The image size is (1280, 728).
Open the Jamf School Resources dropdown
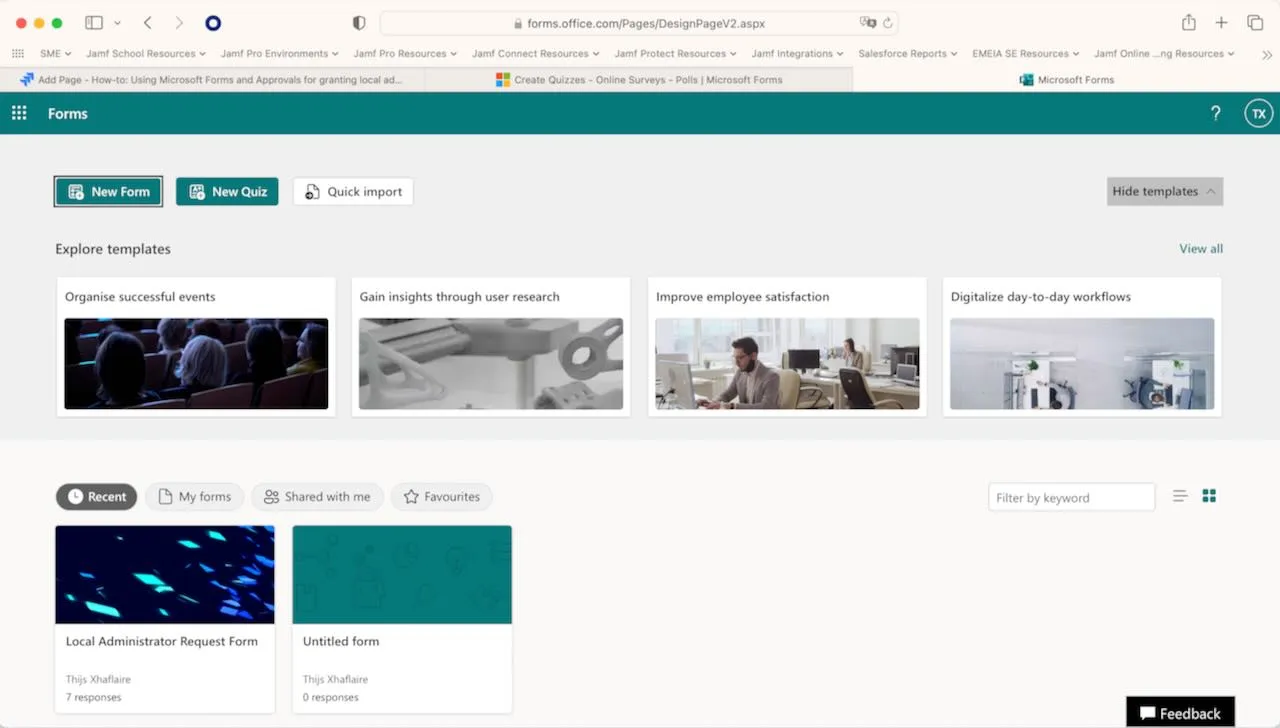(x=146, y=53)
